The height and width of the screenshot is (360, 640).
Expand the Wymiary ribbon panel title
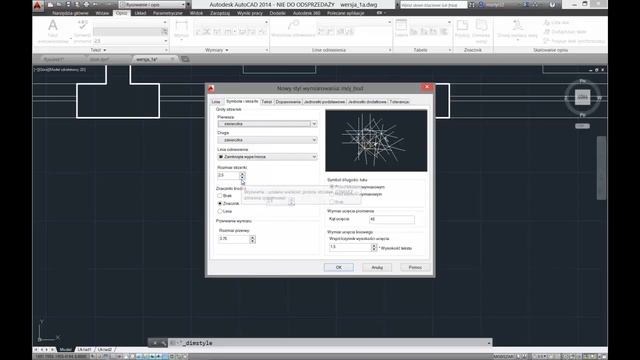pos(217,50)
